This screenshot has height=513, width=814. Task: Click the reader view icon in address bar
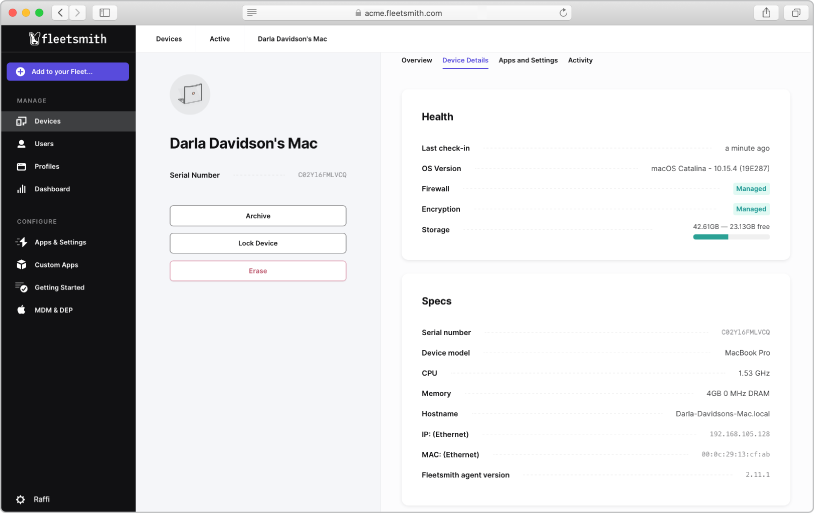(x=252, y=12)
